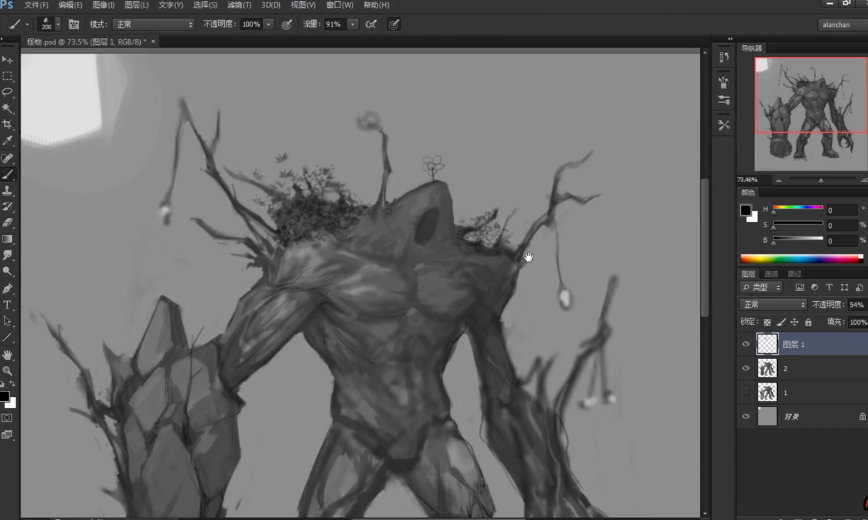This screenshot has height=520, width=868.
Task: Hide layer 2
Action: point(746,368)
